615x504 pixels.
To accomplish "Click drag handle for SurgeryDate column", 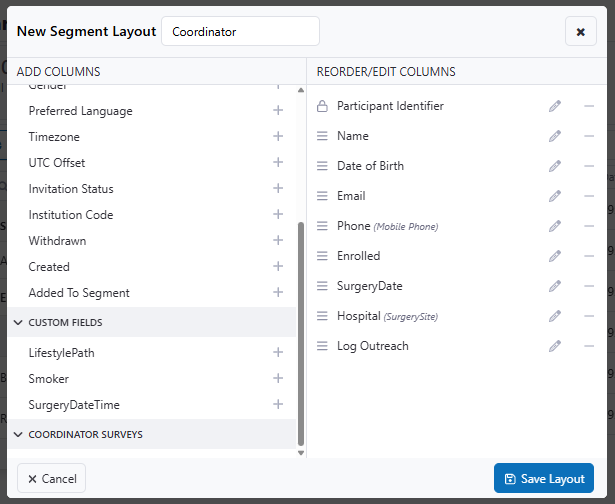I will pos(322,286).
